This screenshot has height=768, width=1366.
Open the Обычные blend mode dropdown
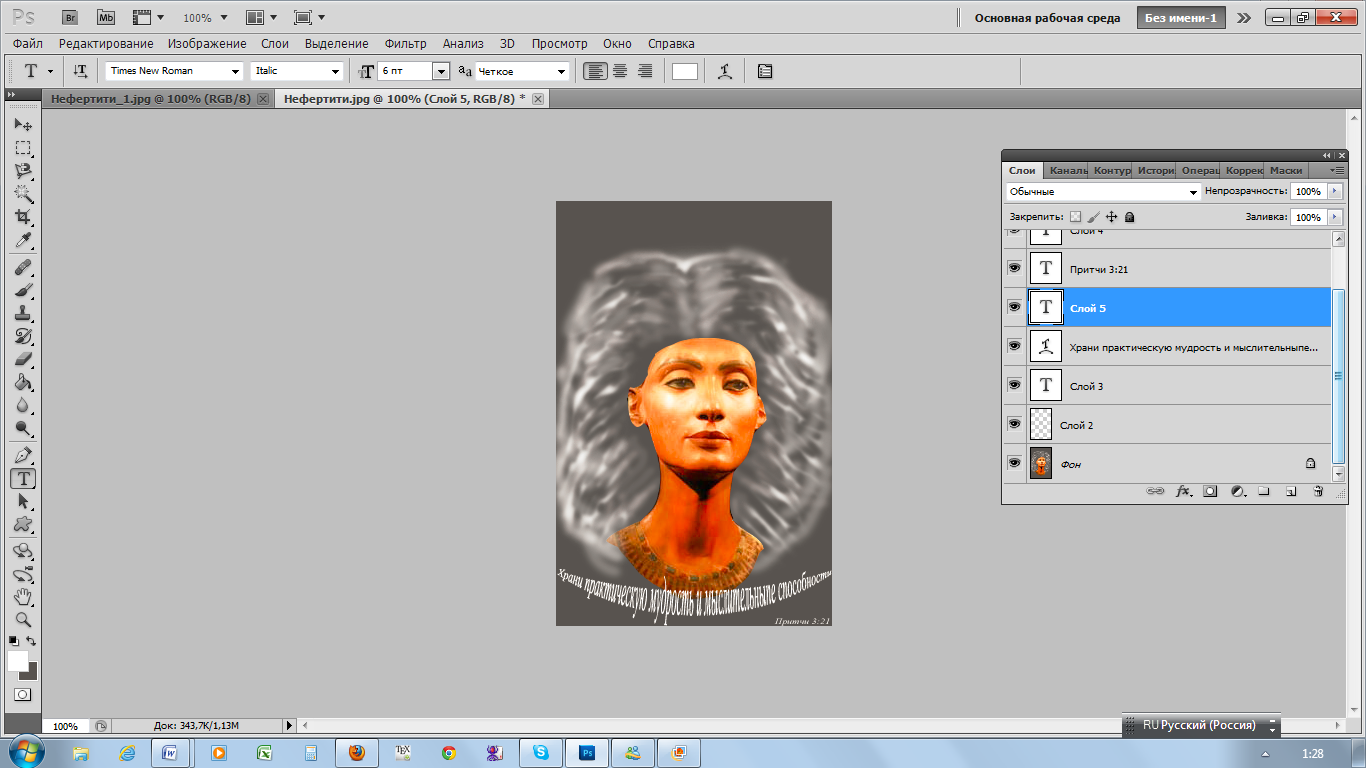(1103, 191)
